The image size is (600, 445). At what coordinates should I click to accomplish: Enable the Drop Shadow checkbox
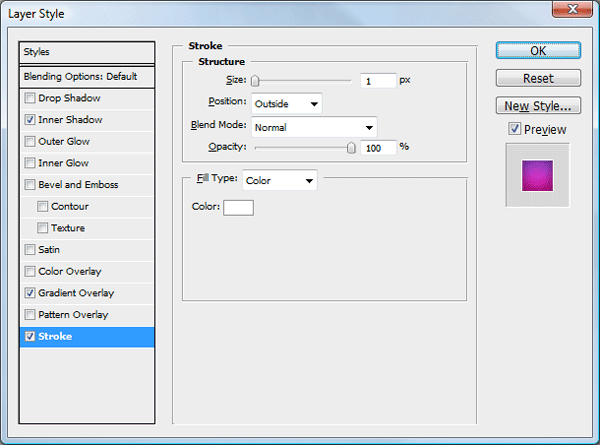tap(30, 98)
